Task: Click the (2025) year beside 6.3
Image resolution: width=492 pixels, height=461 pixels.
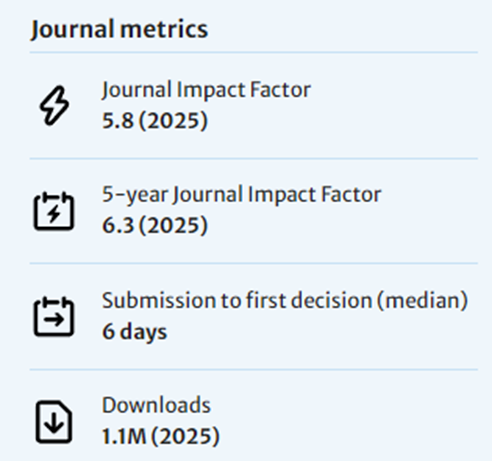Action: click(173, 226)
